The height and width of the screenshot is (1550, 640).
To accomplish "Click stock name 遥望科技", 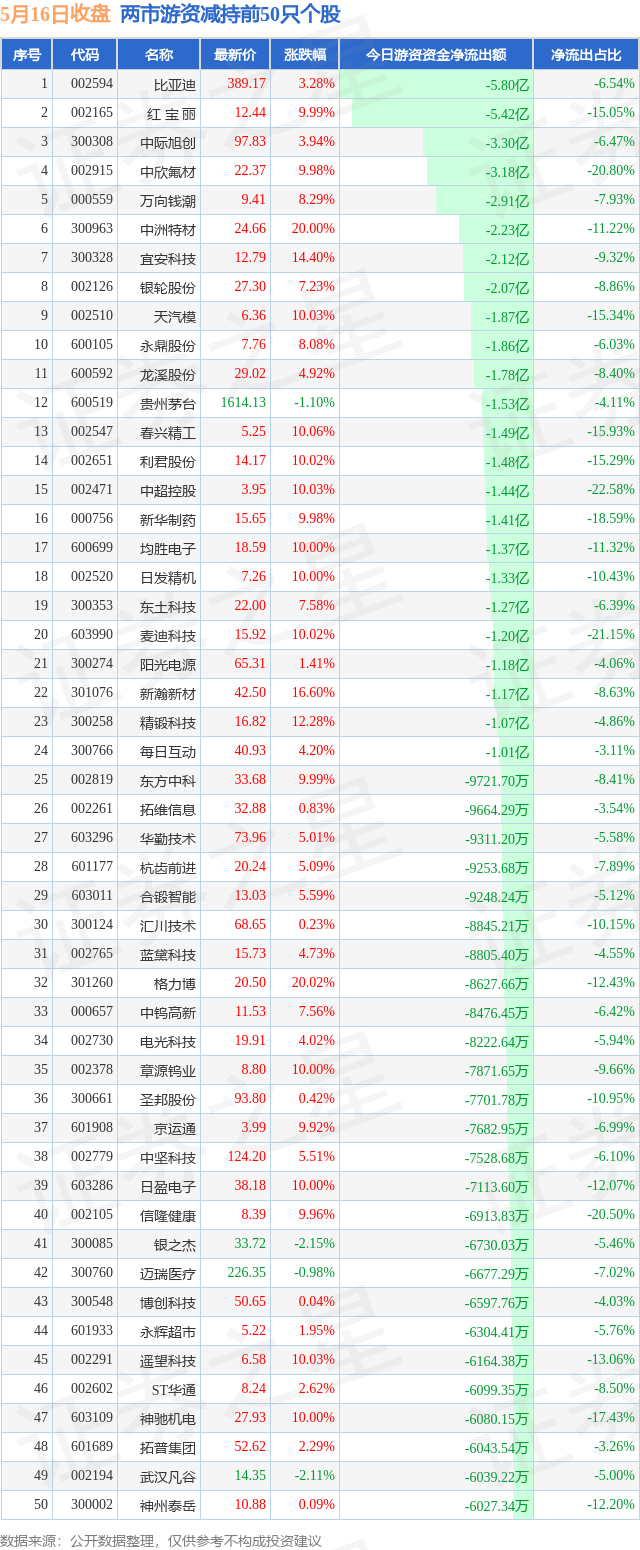I will pyautogui.click(x=168, y=1360).
